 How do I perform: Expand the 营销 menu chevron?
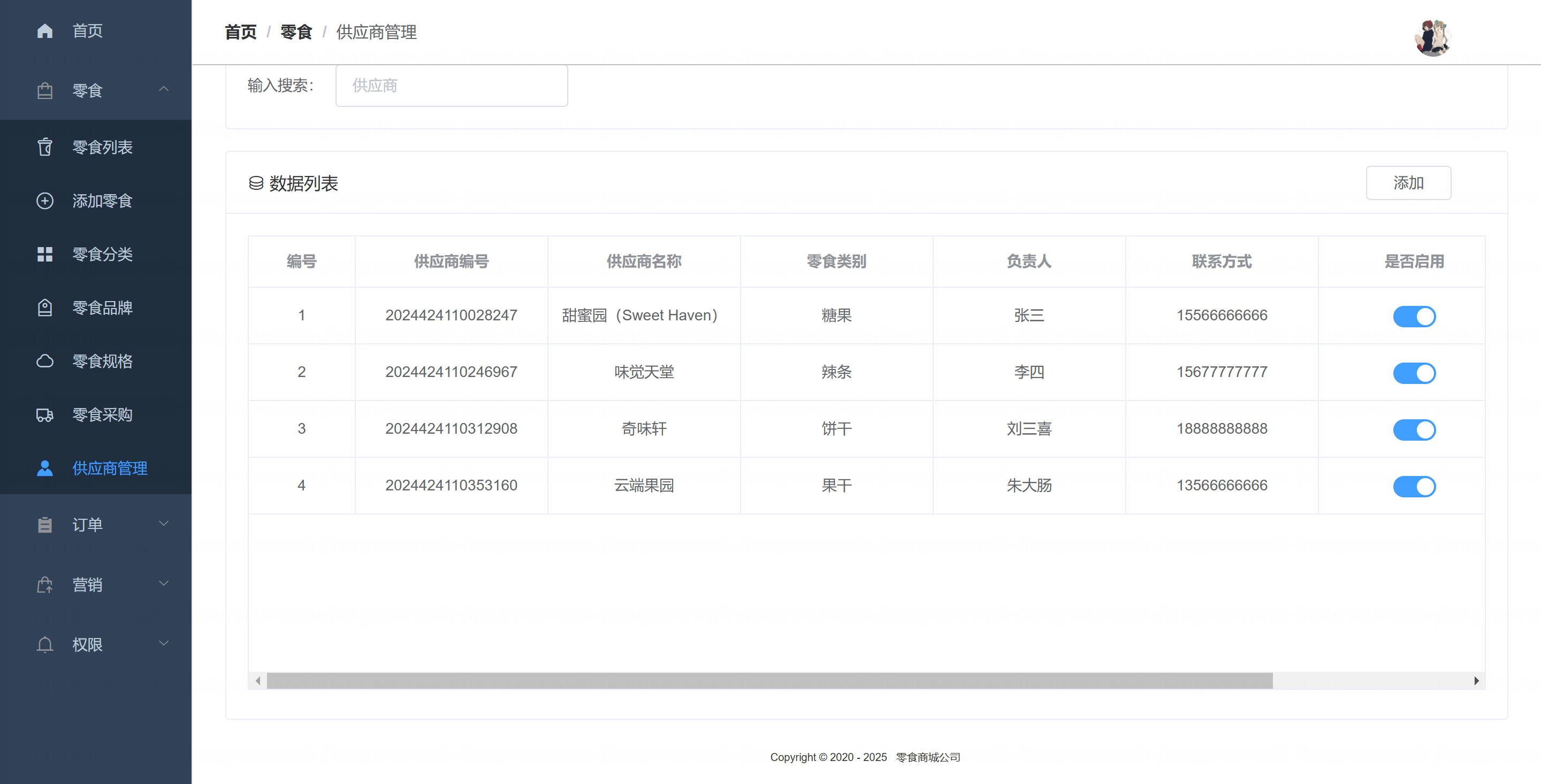point(163,583)
